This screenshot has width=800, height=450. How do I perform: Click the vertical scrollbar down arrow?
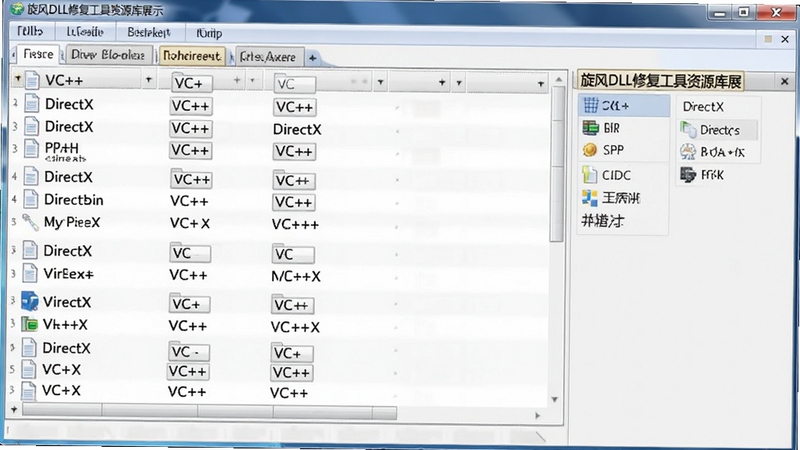pyautogui.click(x=555, y=399)
